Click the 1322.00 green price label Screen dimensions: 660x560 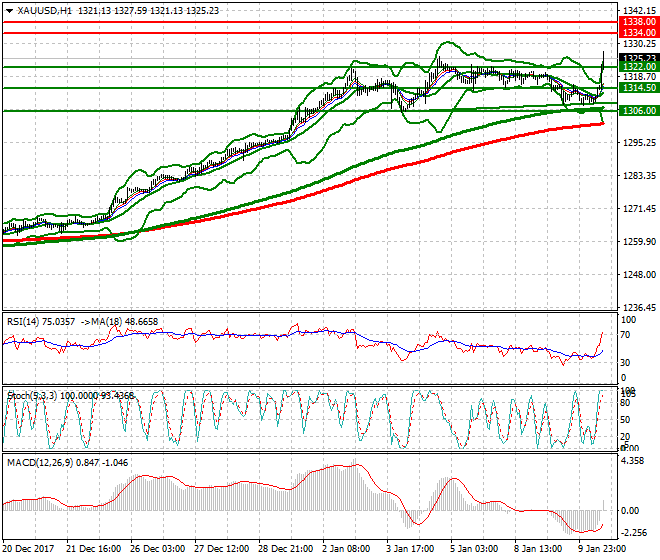click(x=639, y=67)
